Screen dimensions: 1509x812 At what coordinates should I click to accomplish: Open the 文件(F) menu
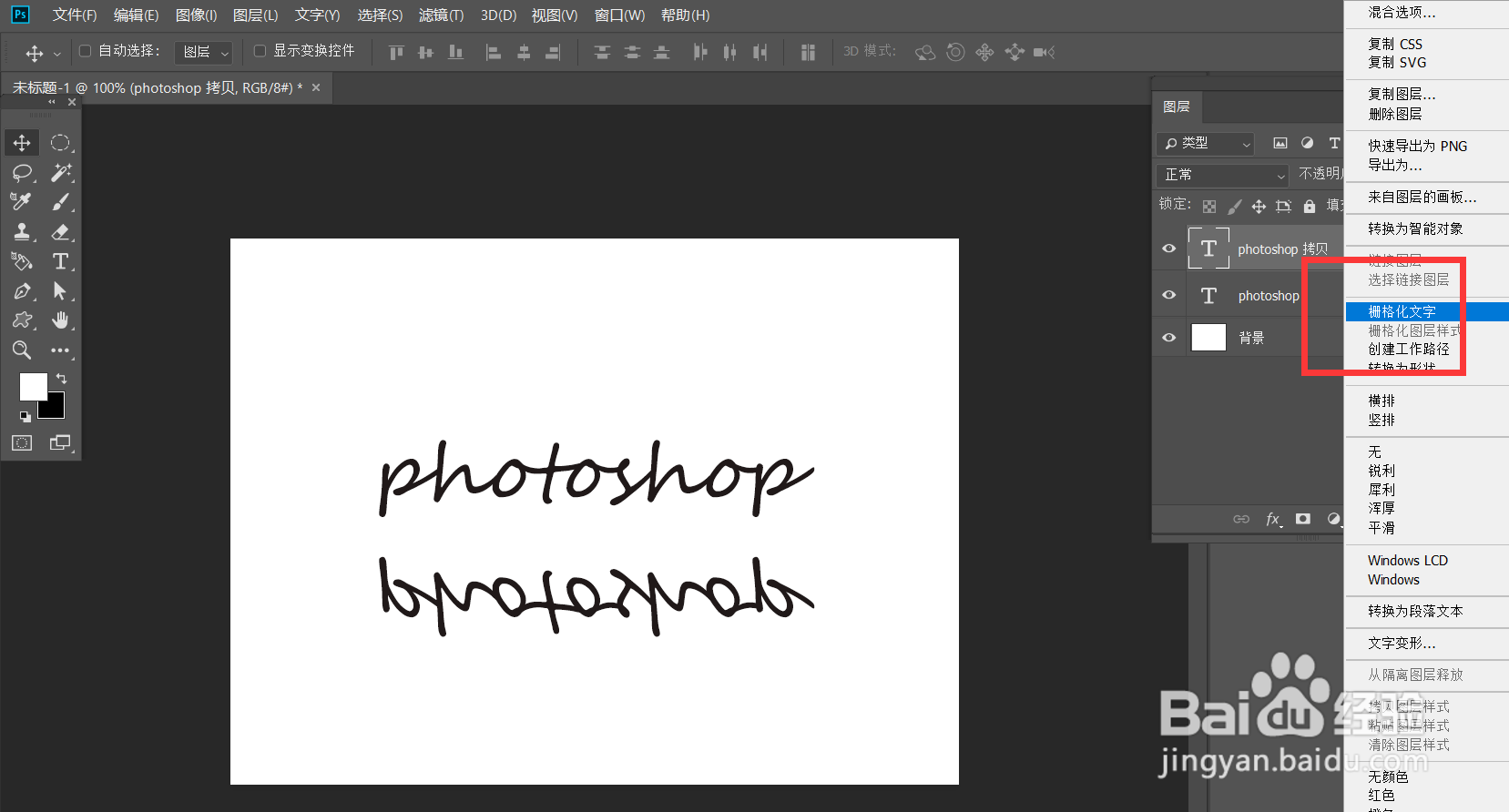[75, 15]
